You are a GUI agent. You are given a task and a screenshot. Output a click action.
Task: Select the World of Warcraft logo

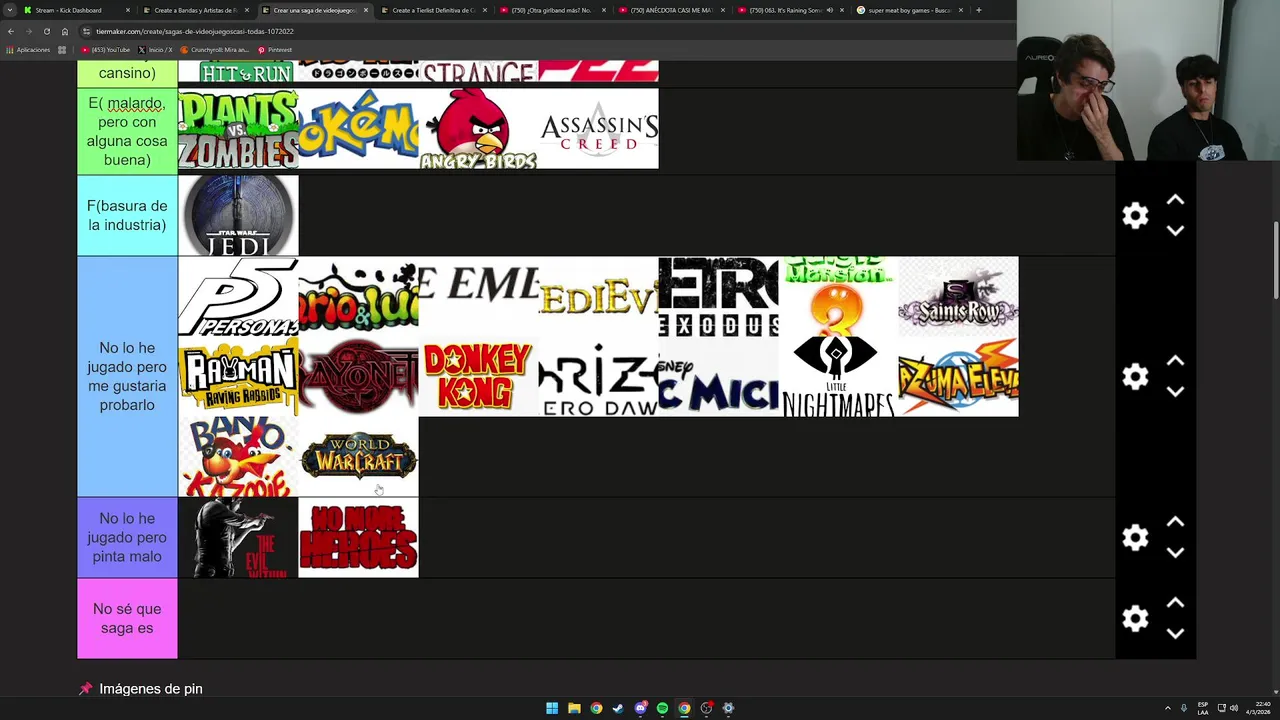pos(358,457)
